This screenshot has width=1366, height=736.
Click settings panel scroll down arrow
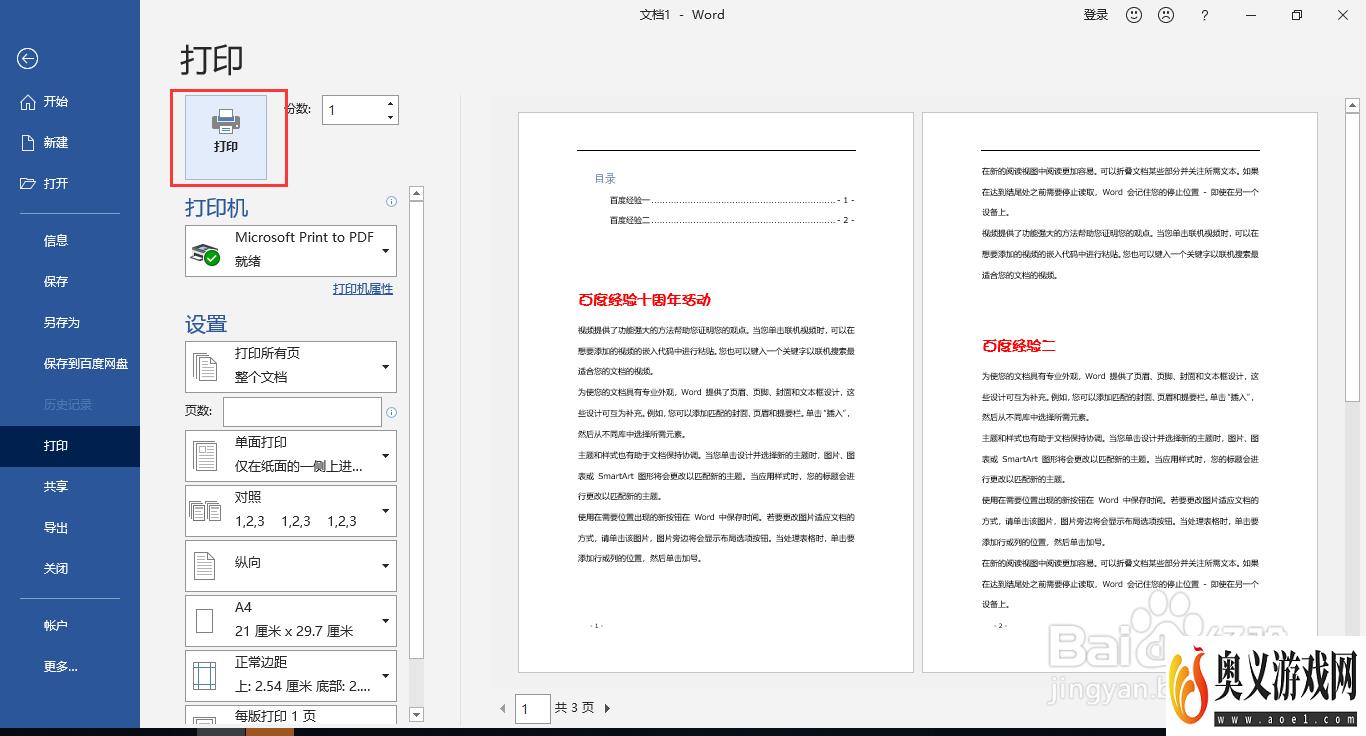[417, 715]
